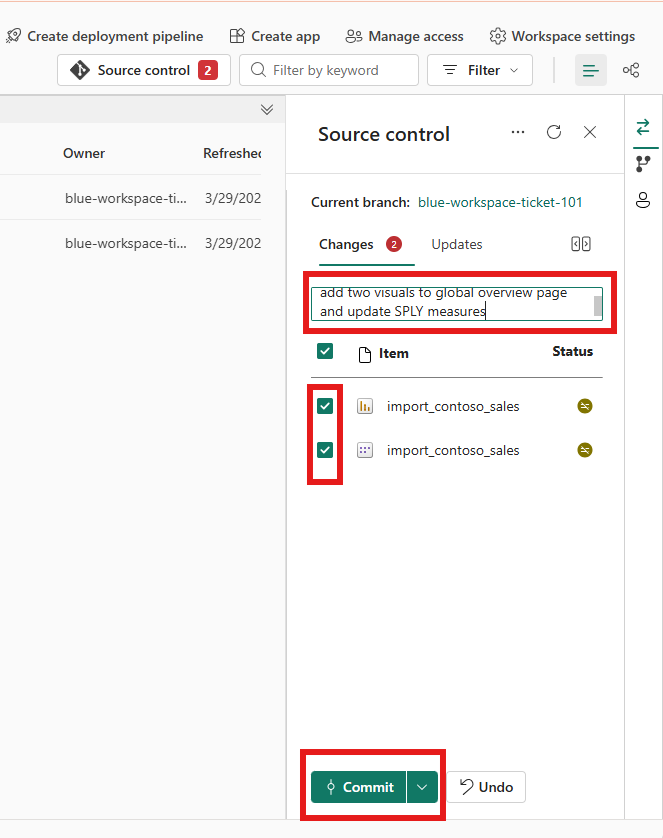The width and height of the screenshot is (663, 838).
Task: Refresh the Source control panel
Action: coord(554,132)
